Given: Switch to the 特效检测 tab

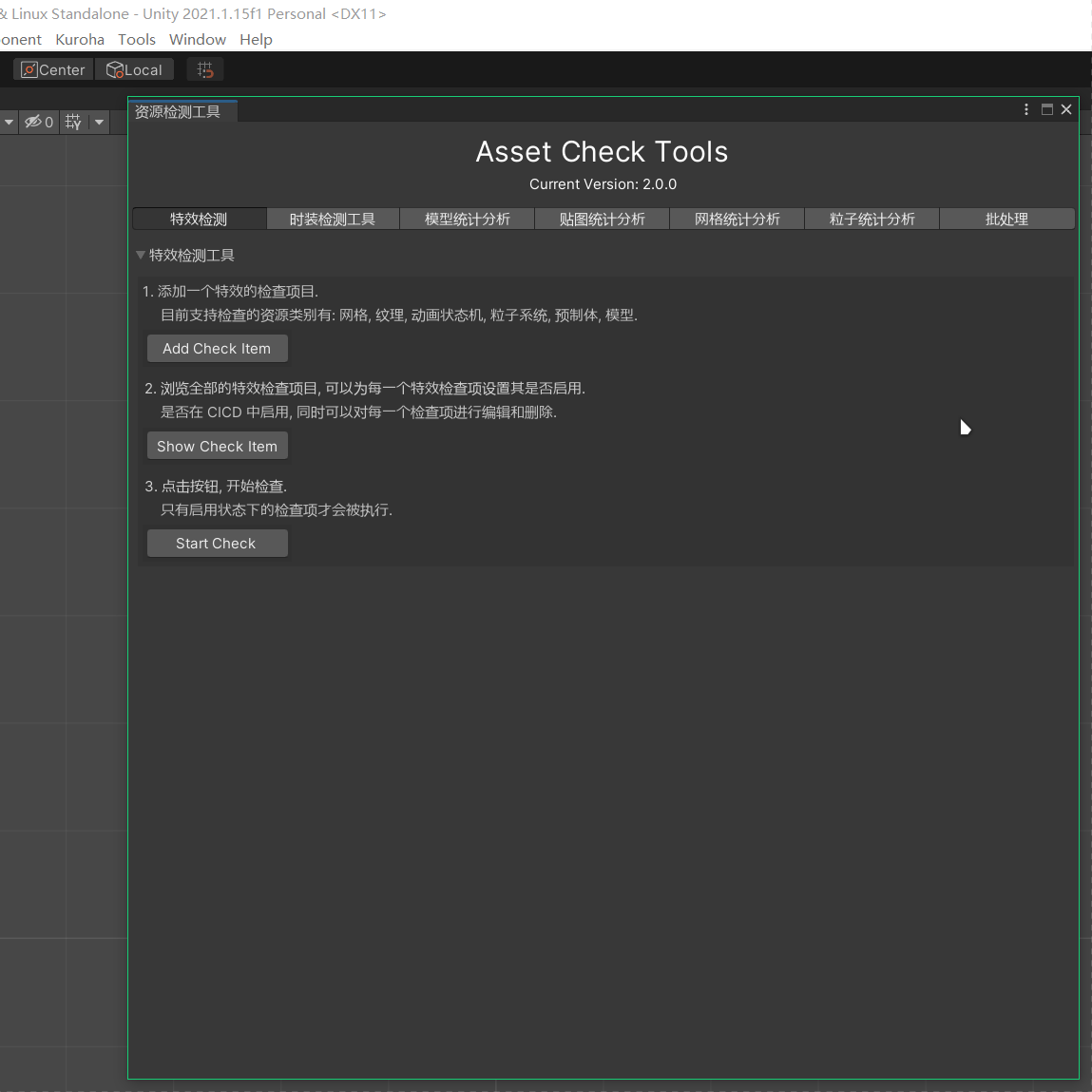Looking at the screenshot, I should tap(199, 219).
